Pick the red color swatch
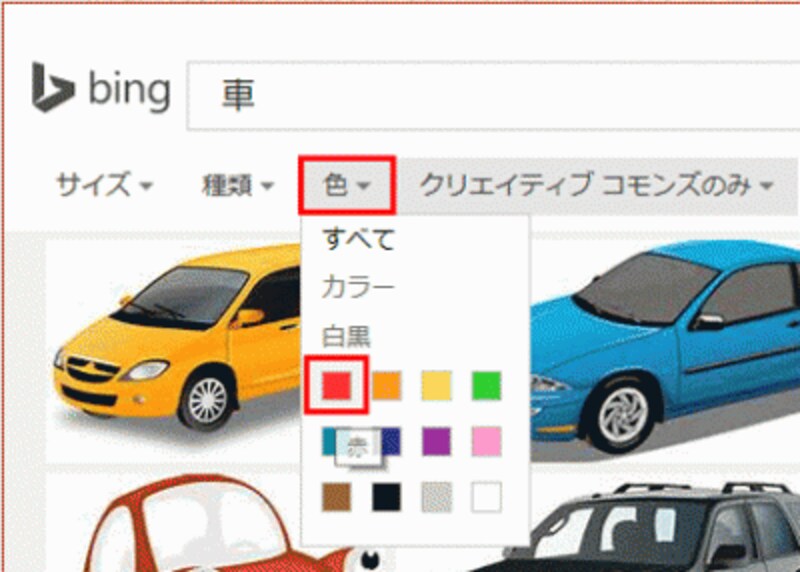The image size is (800, 572). click(x=337, y=385)
